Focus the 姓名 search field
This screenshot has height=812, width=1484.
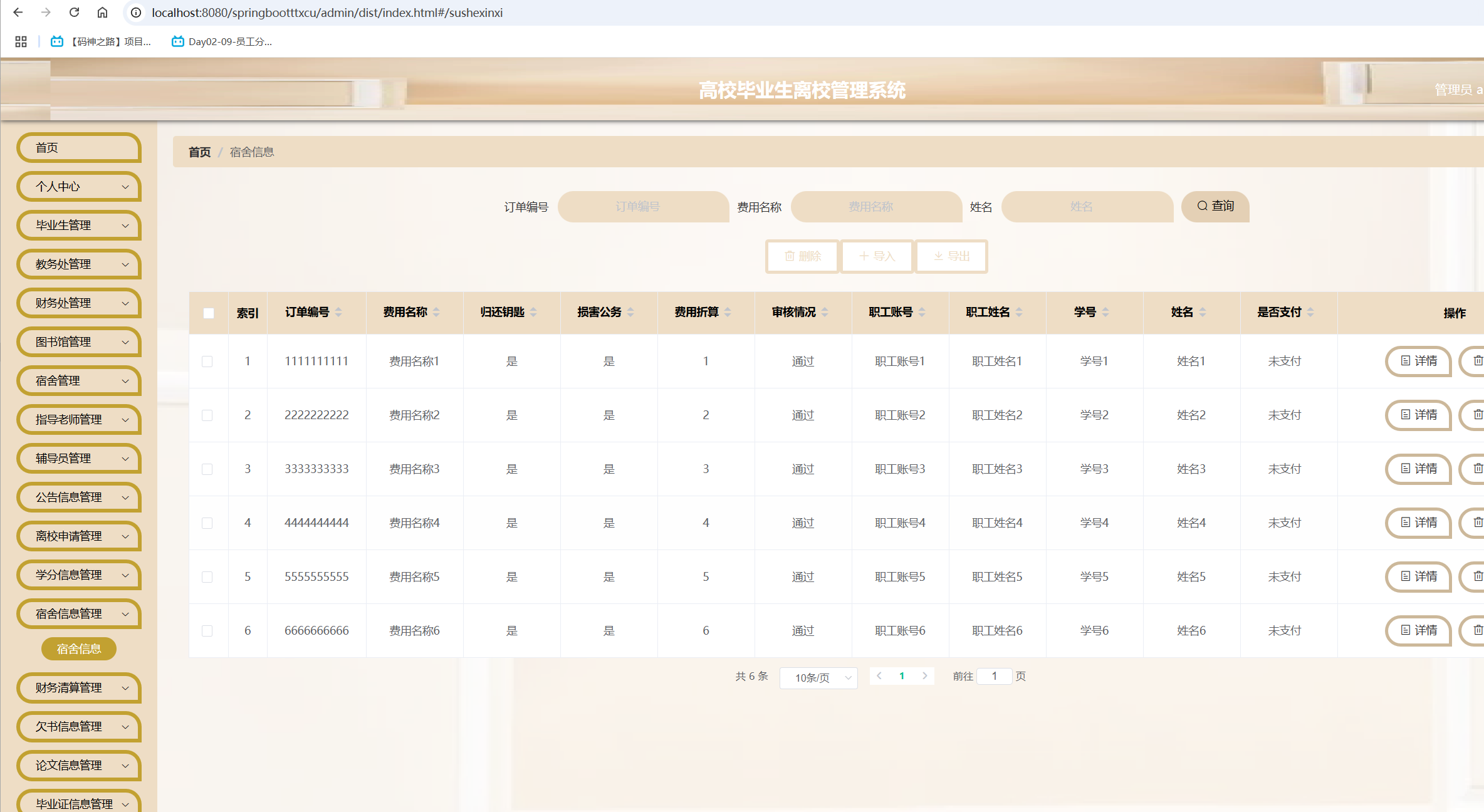(1087, 207)
